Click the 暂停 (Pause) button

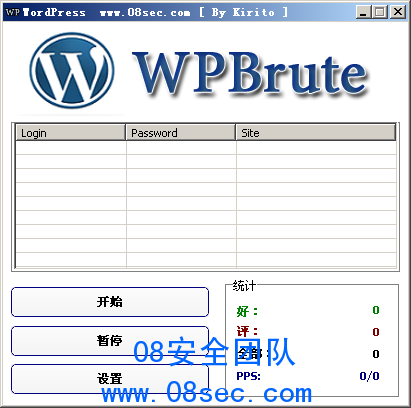click(x=110, y=341)
